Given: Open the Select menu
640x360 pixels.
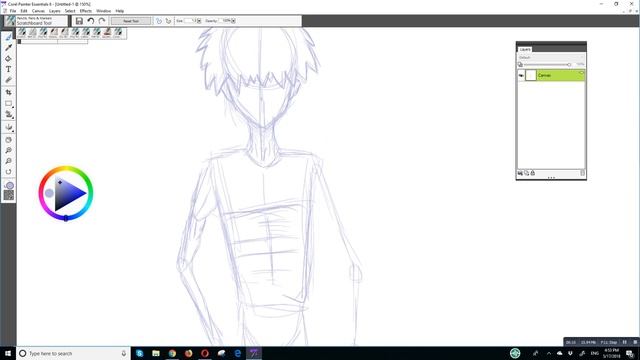Looking at the screenshot, I should coord(70,11).
